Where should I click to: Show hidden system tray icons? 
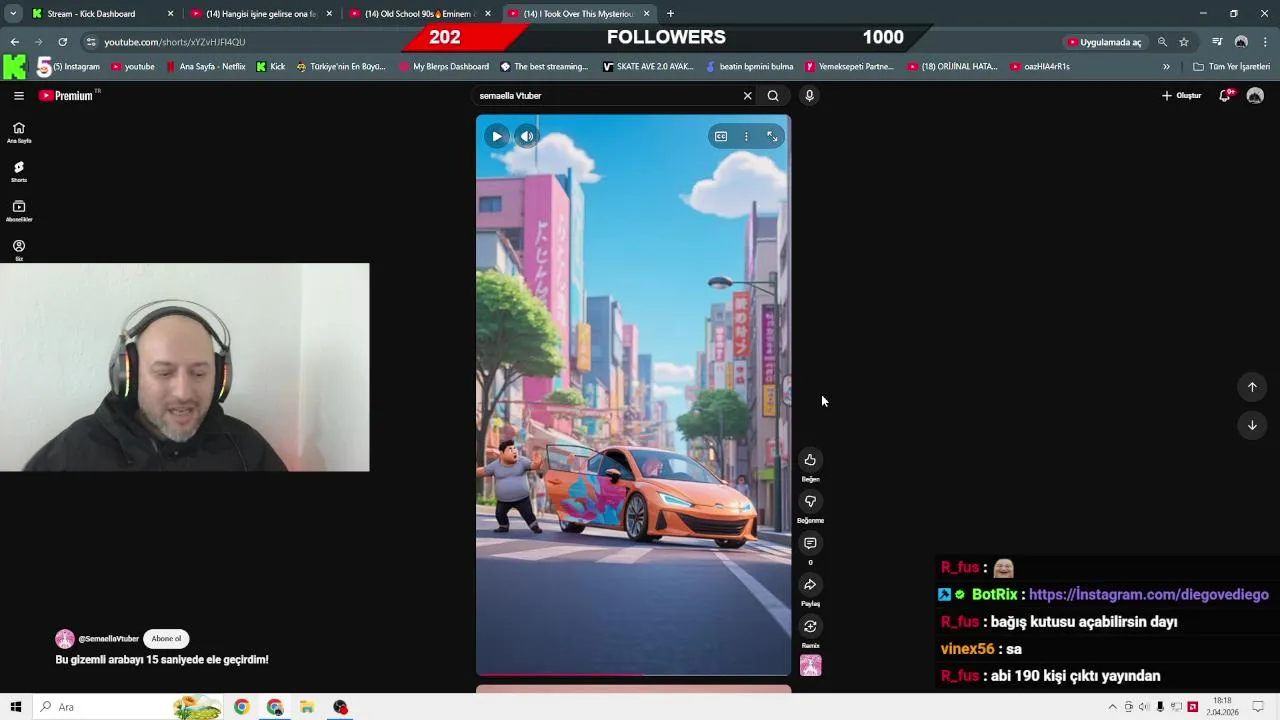point(1112,707)
